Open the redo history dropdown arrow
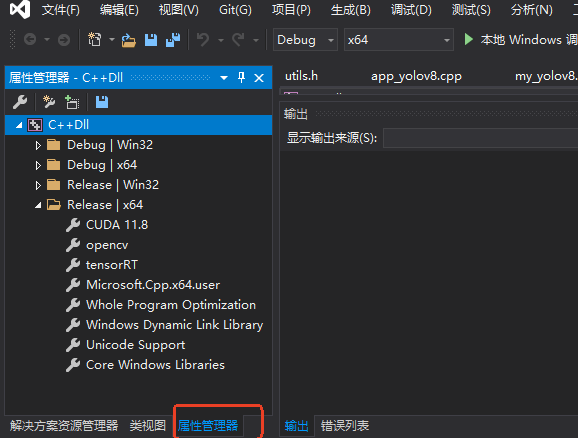The image size is (578, 438). [x=256, y=40]
